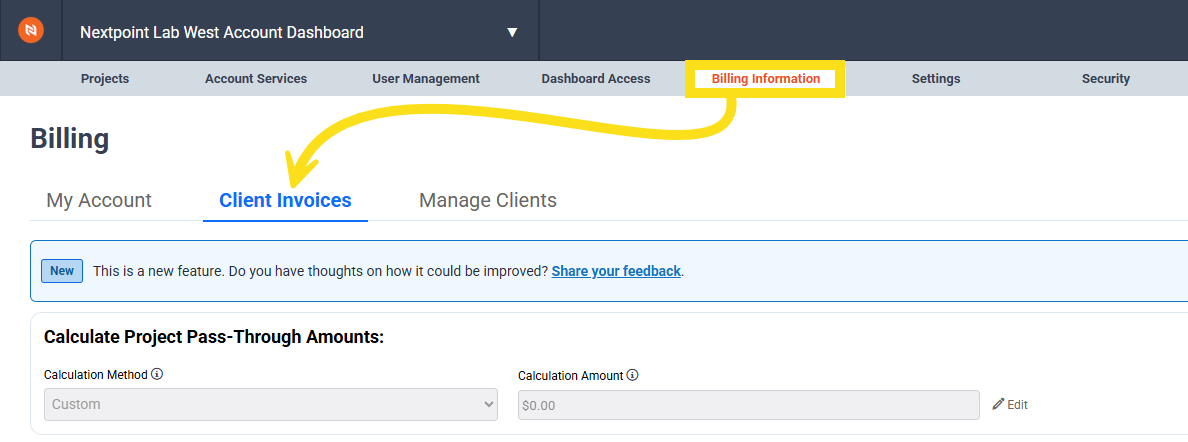1188x442 pixels.
Task: Click the info icon beside Calculation Amount
Action: (x=633, y=375)
